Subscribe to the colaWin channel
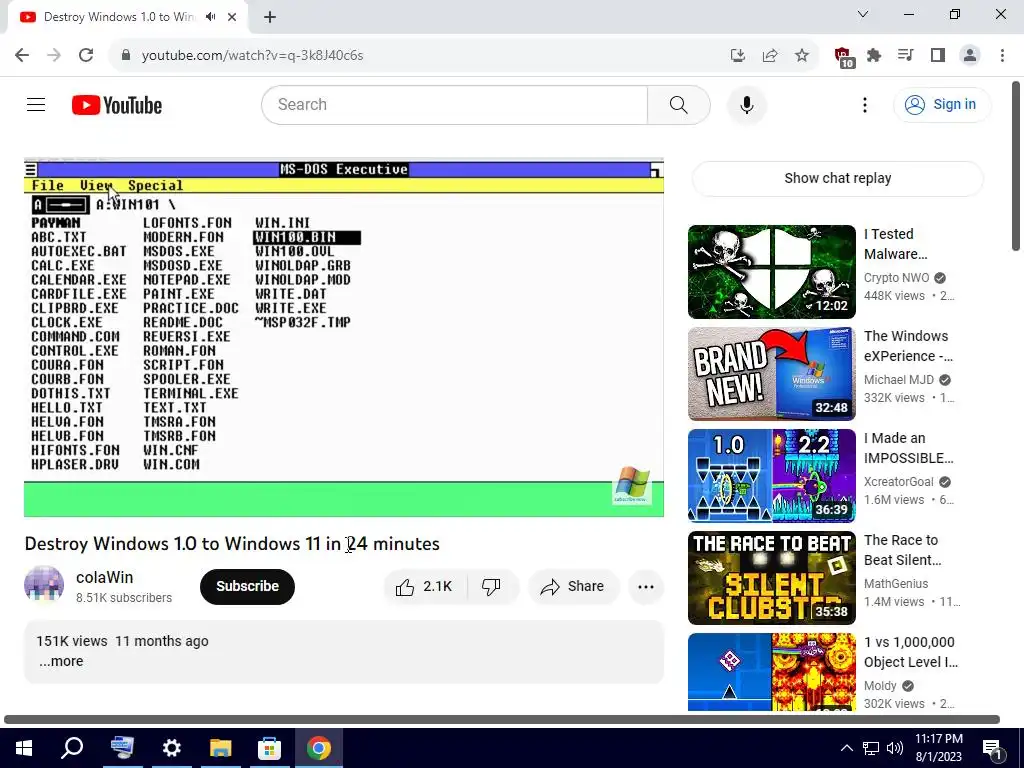Viewport: 1024px width, 768px height. pos(247,586)
